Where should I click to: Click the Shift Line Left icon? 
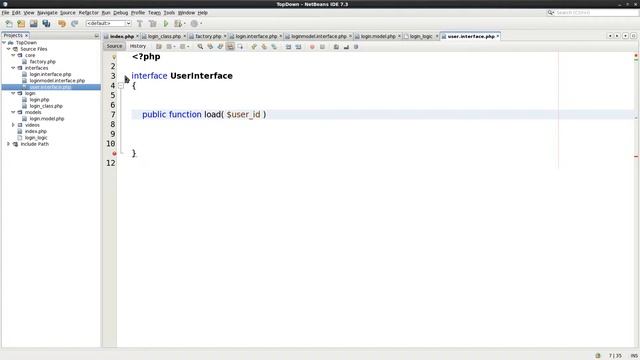(x=288, y=47)
